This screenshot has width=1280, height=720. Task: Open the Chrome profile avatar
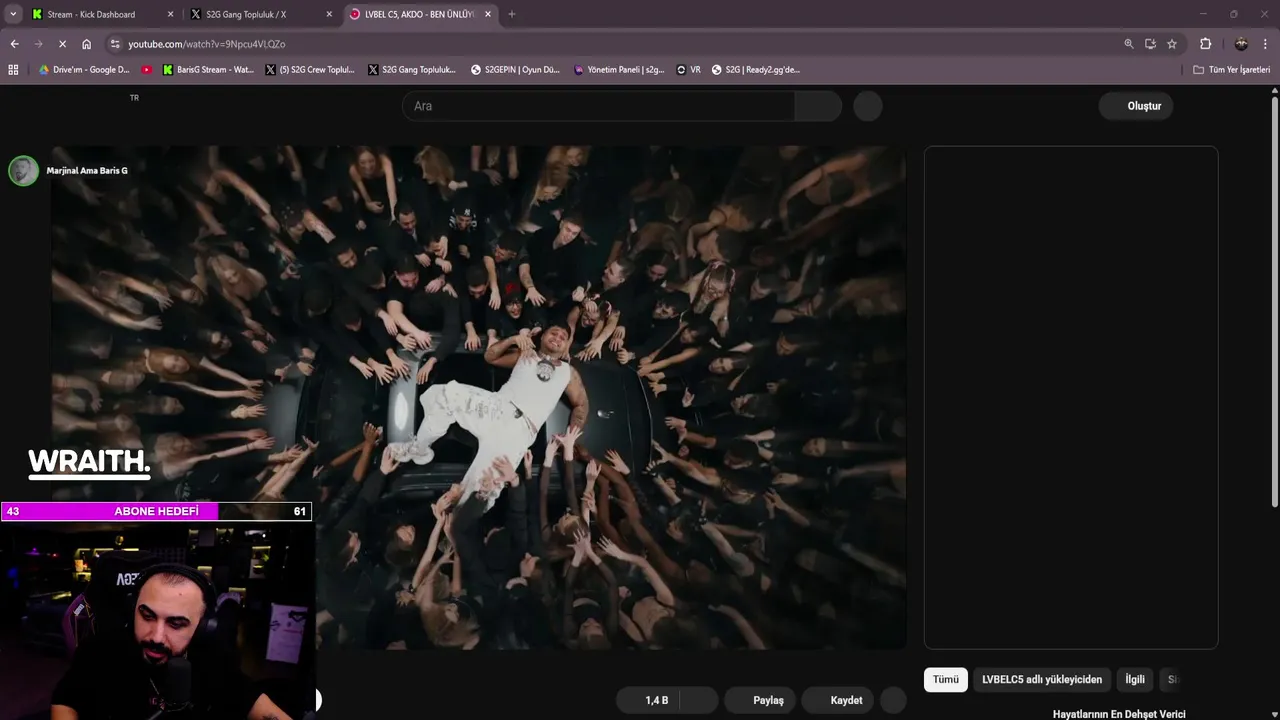(x=1241, y=44)
